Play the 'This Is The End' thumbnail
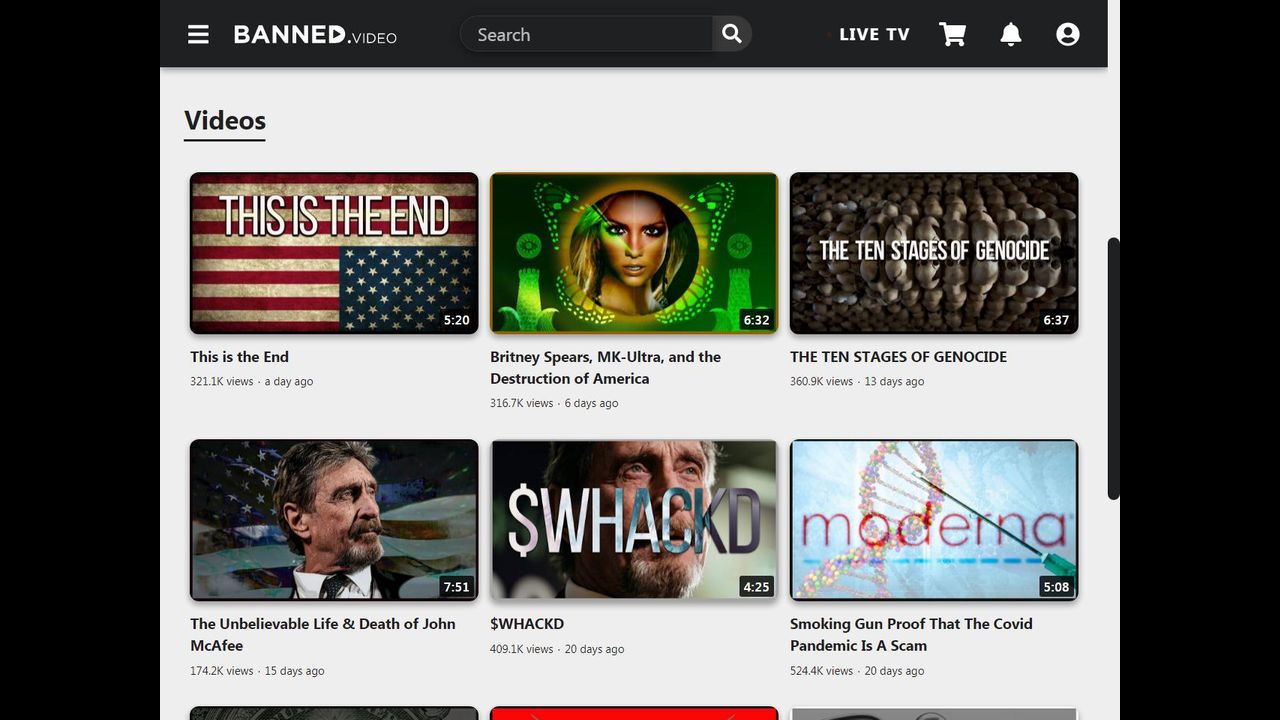 click(x=334, y=253)
